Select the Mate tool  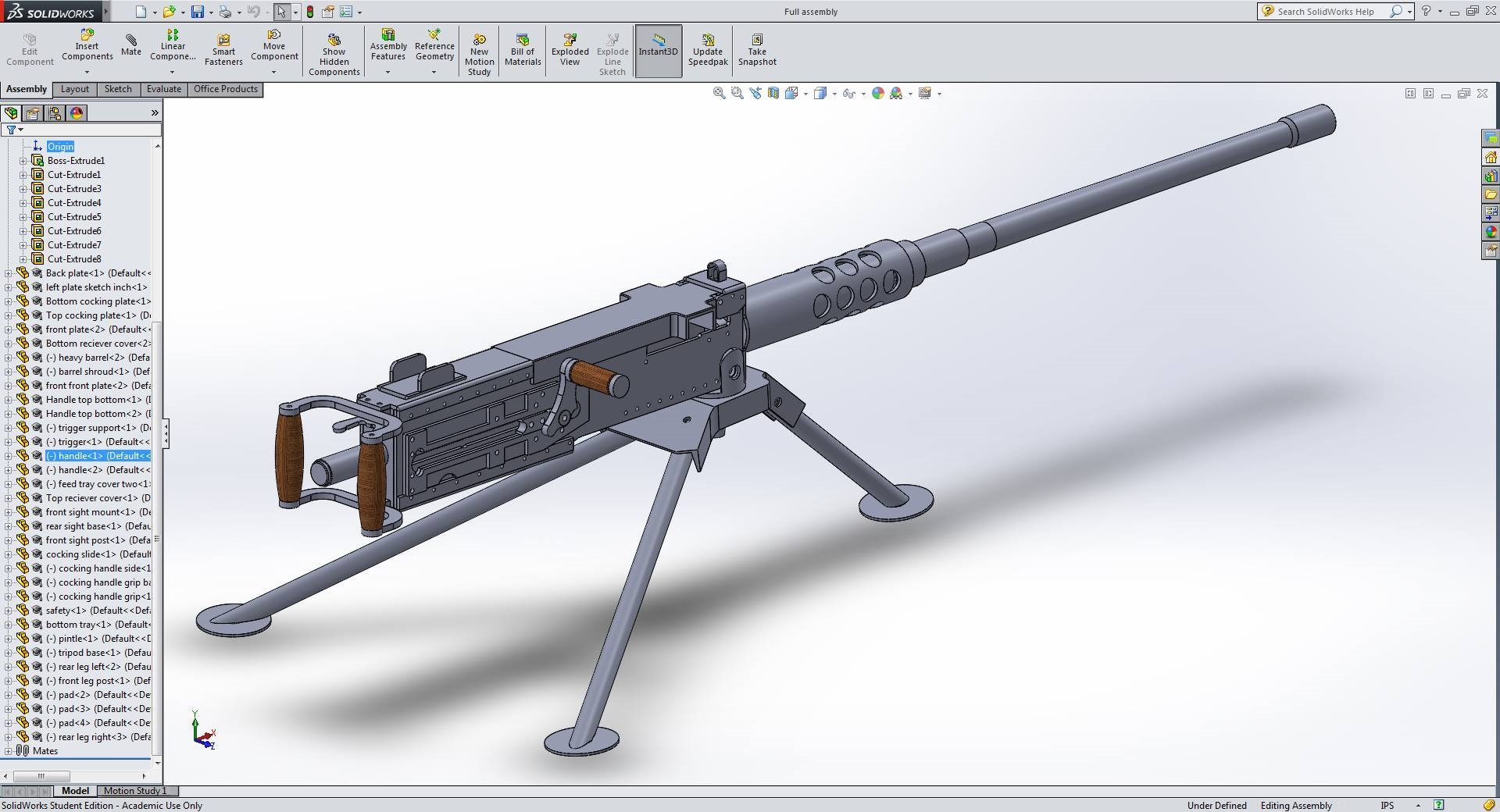(x=131, y=45)
